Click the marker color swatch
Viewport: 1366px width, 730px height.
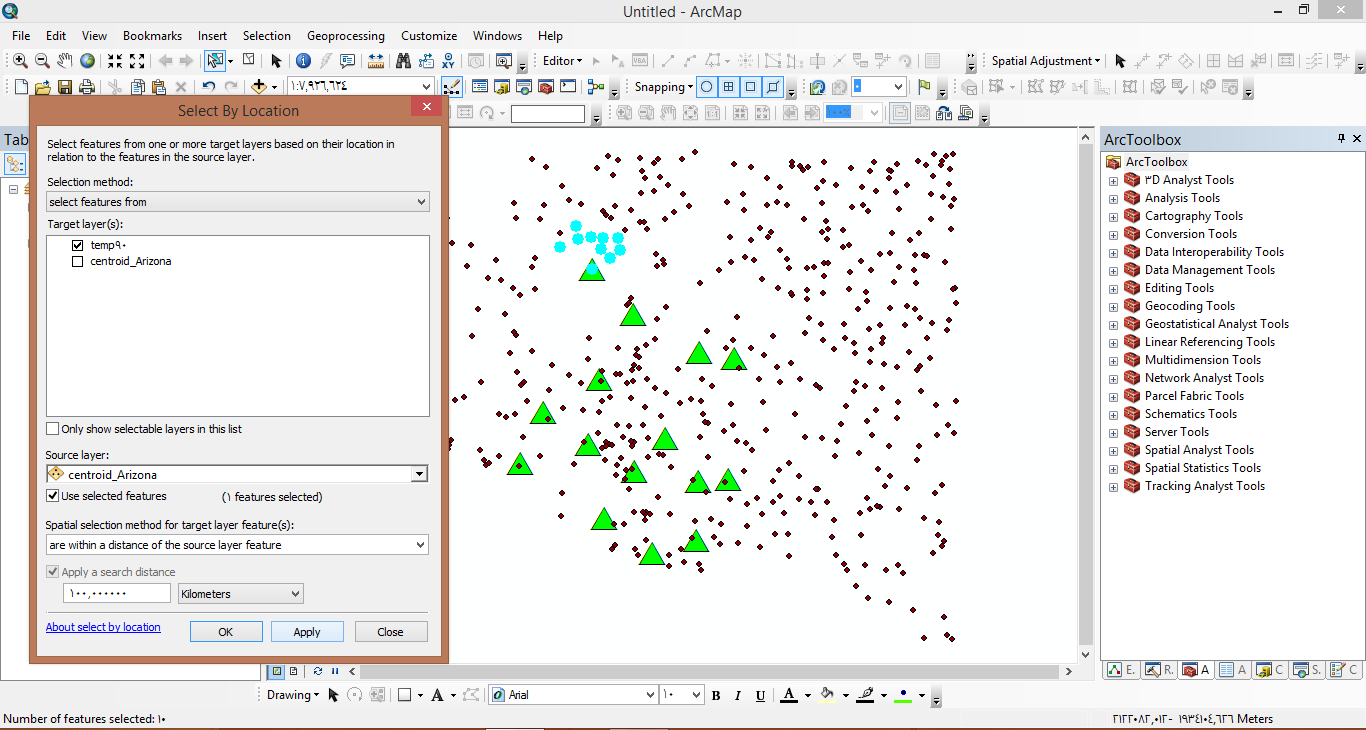click(903, 695)
